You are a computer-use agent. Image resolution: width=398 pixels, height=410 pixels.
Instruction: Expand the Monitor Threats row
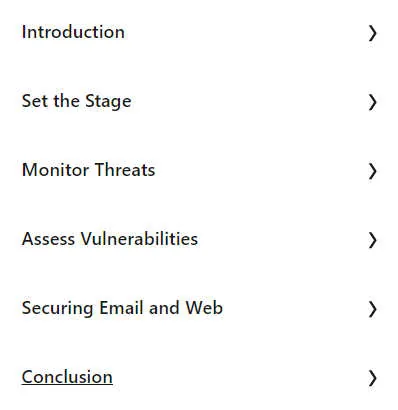[199, 171]
